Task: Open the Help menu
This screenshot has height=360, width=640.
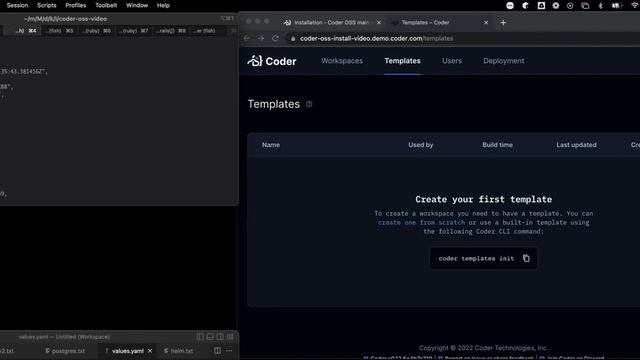Action: [163, 5]
